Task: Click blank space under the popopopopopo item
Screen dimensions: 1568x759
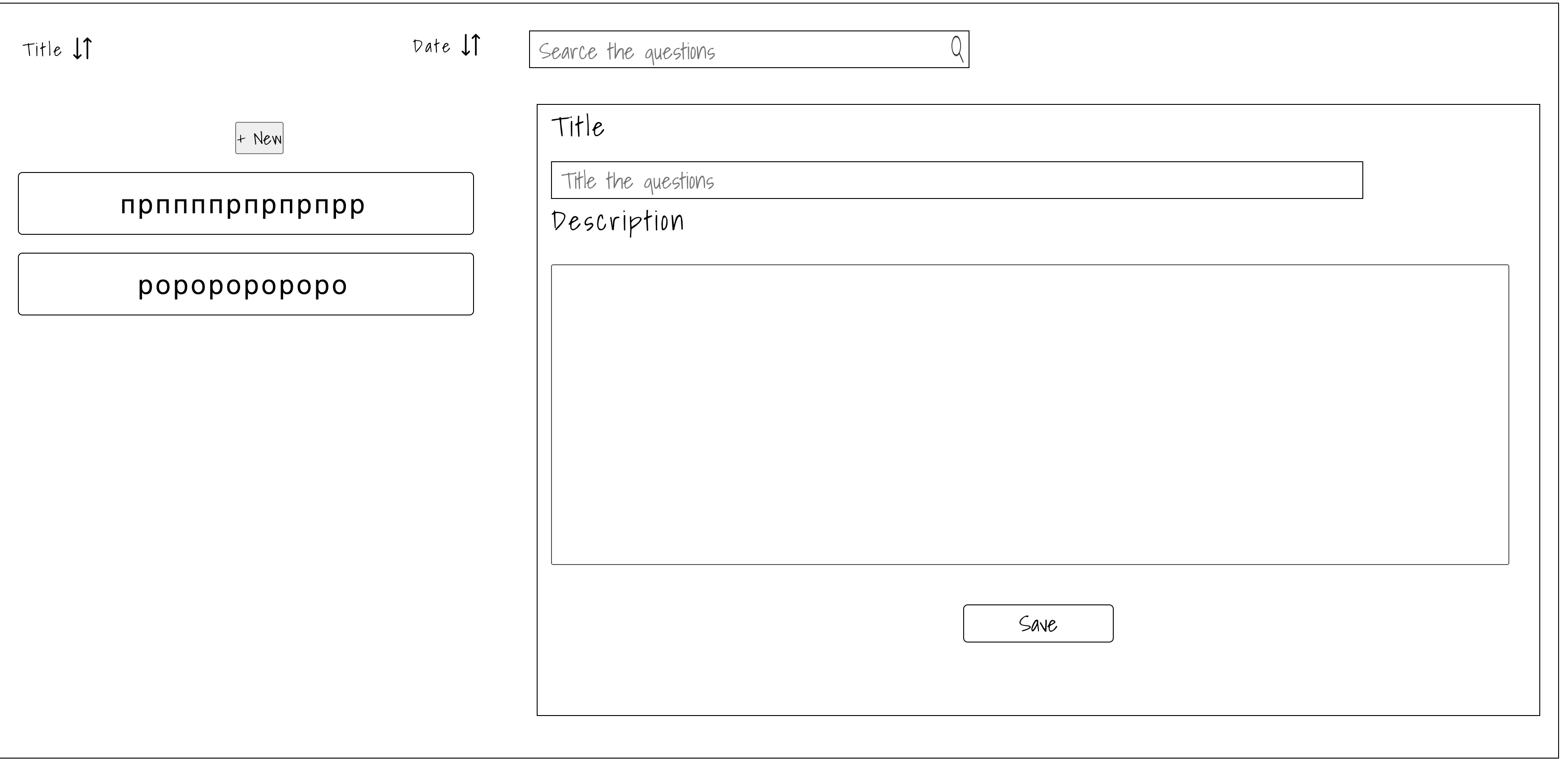Action: (246, 487)
